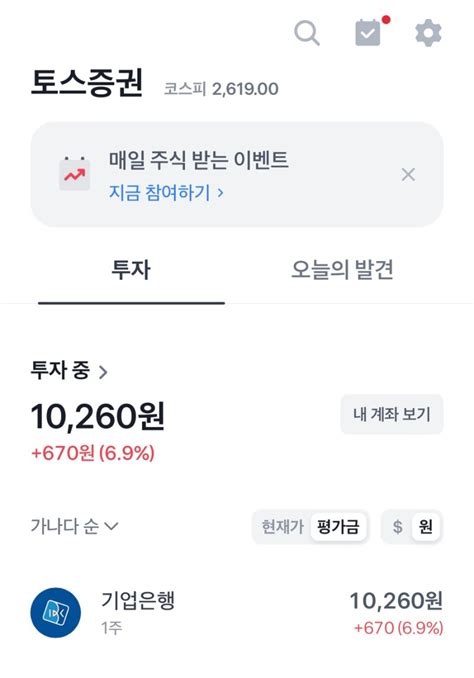View the 코스피 2,619.00 index
The image size is (474, 678).
(221, 89)
